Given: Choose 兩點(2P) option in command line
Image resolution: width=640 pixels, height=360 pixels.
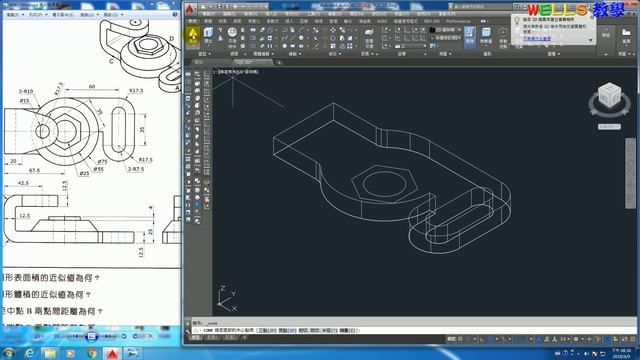Looking at the screenshot, I should [287, 330].
